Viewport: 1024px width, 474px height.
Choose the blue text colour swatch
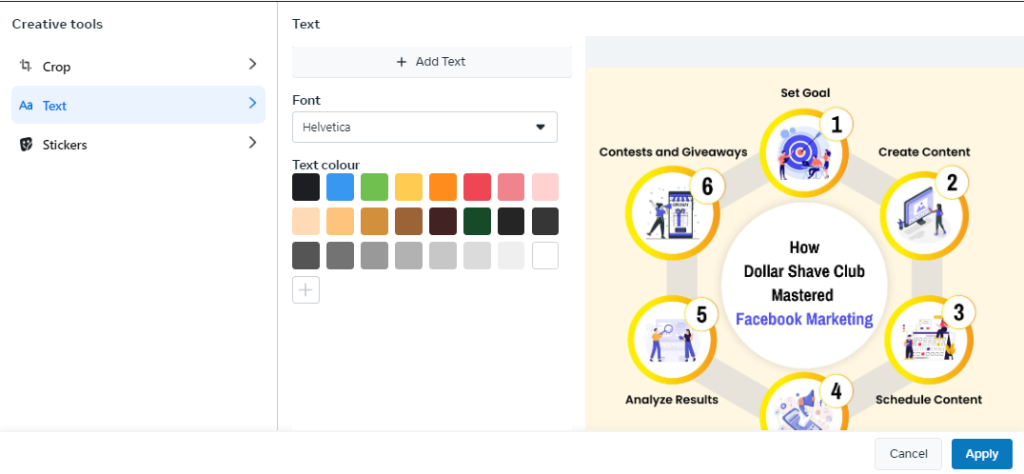(x=340, y=187)
